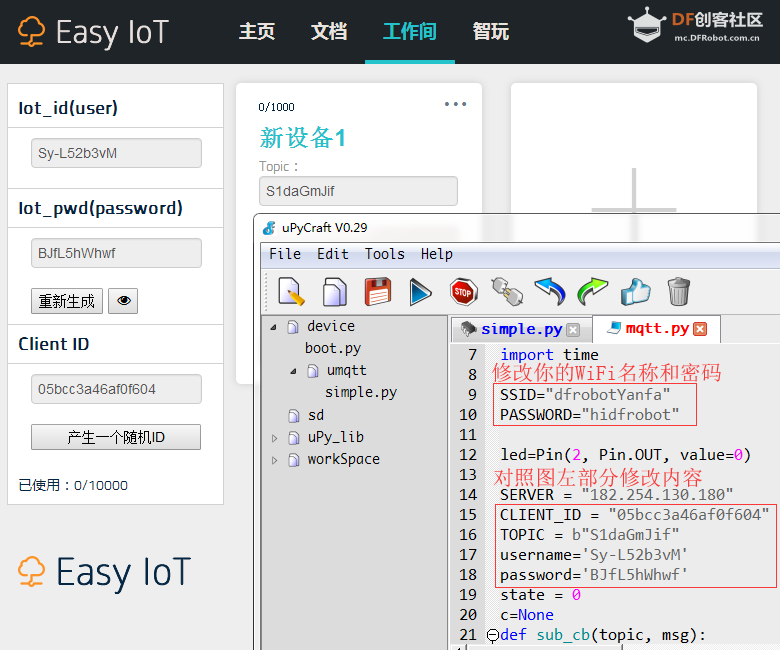Click the import time code line

coord(549,355)
